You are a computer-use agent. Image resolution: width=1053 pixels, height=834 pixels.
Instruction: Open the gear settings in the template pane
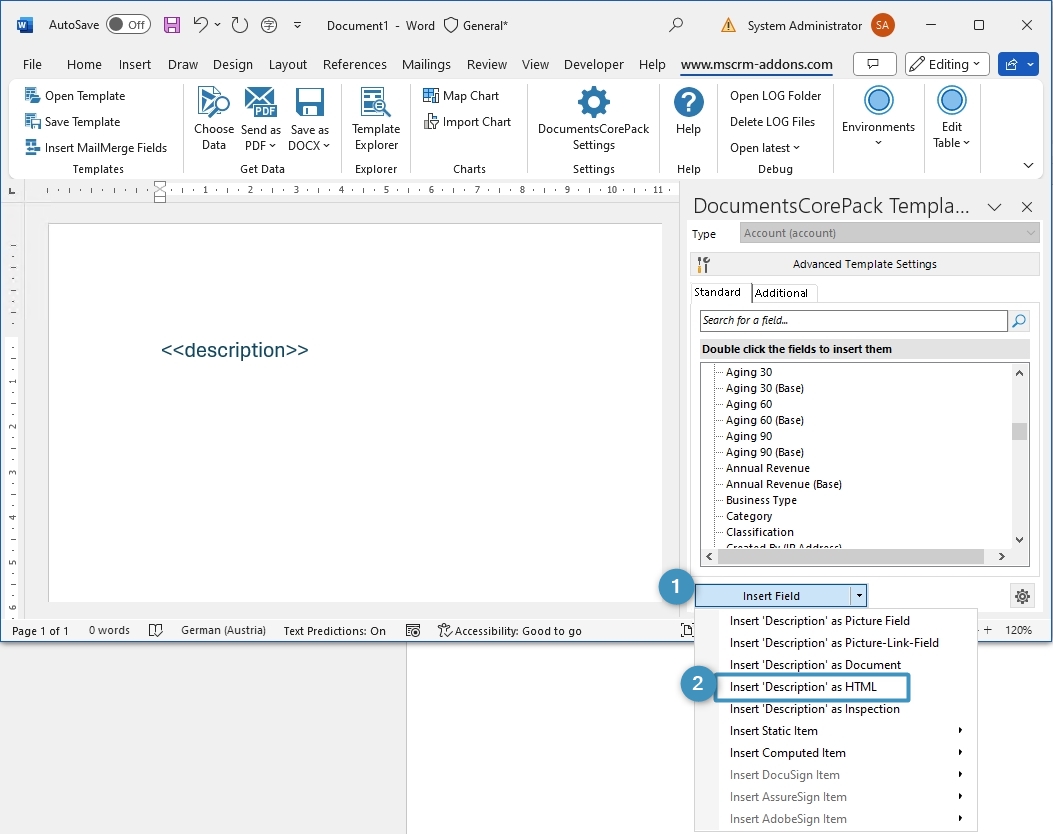pos(1022,595)
